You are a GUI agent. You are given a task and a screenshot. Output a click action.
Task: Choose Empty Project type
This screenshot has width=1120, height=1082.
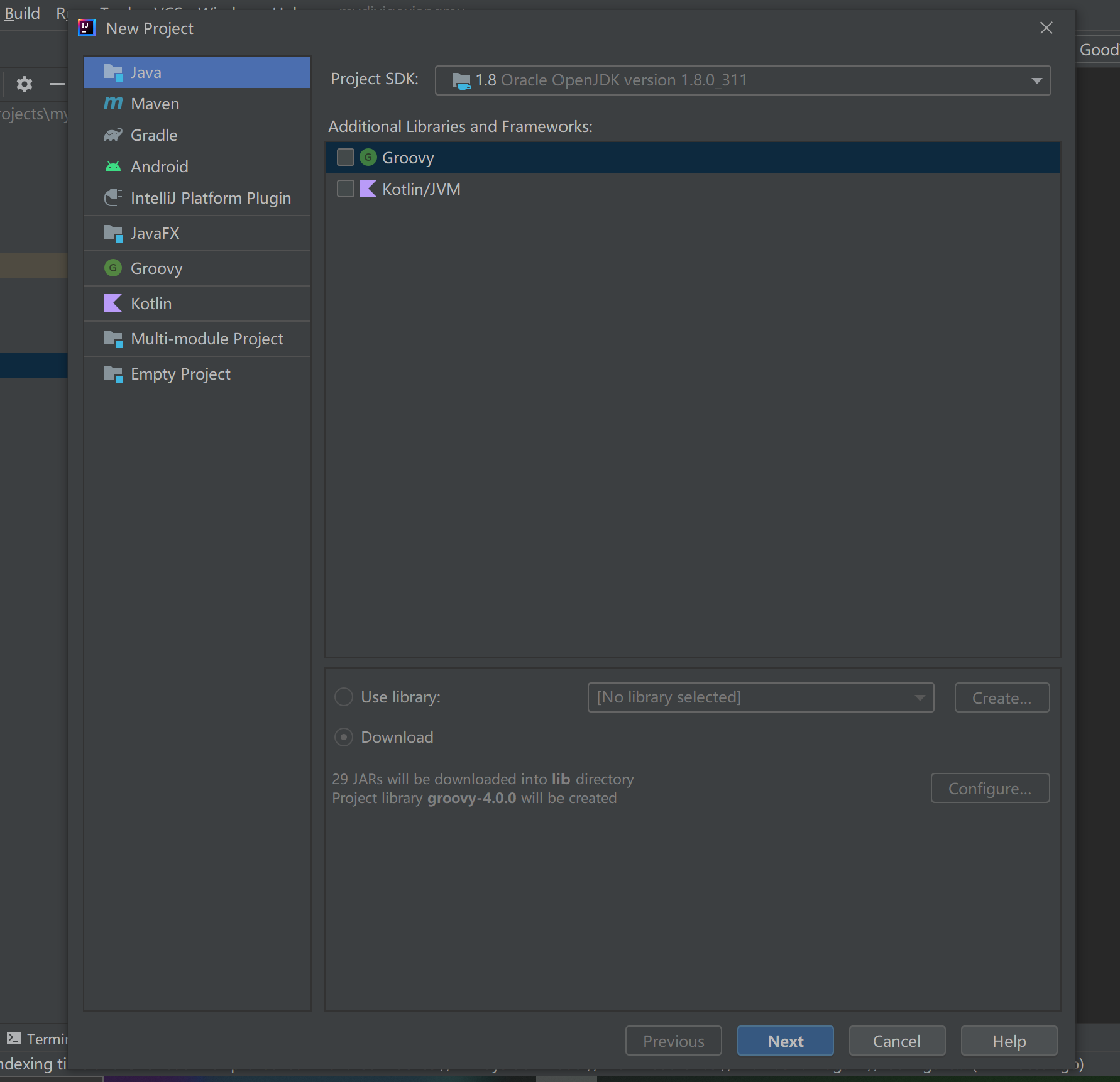[x=197, y=374]
